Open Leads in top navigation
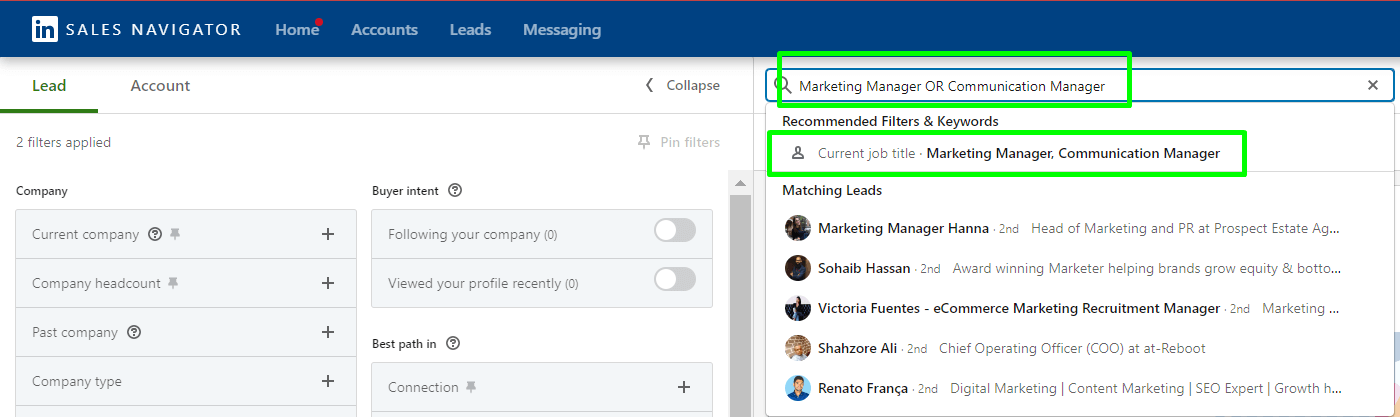 (470, 29)
